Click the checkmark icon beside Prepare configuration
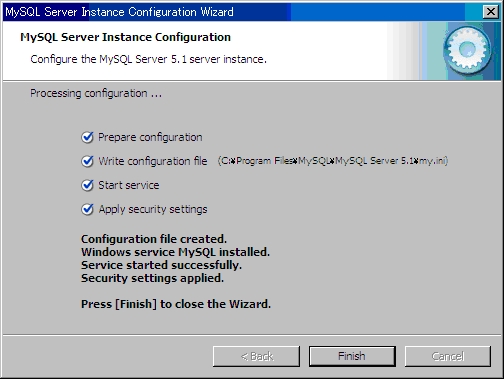 click(87, 137)
